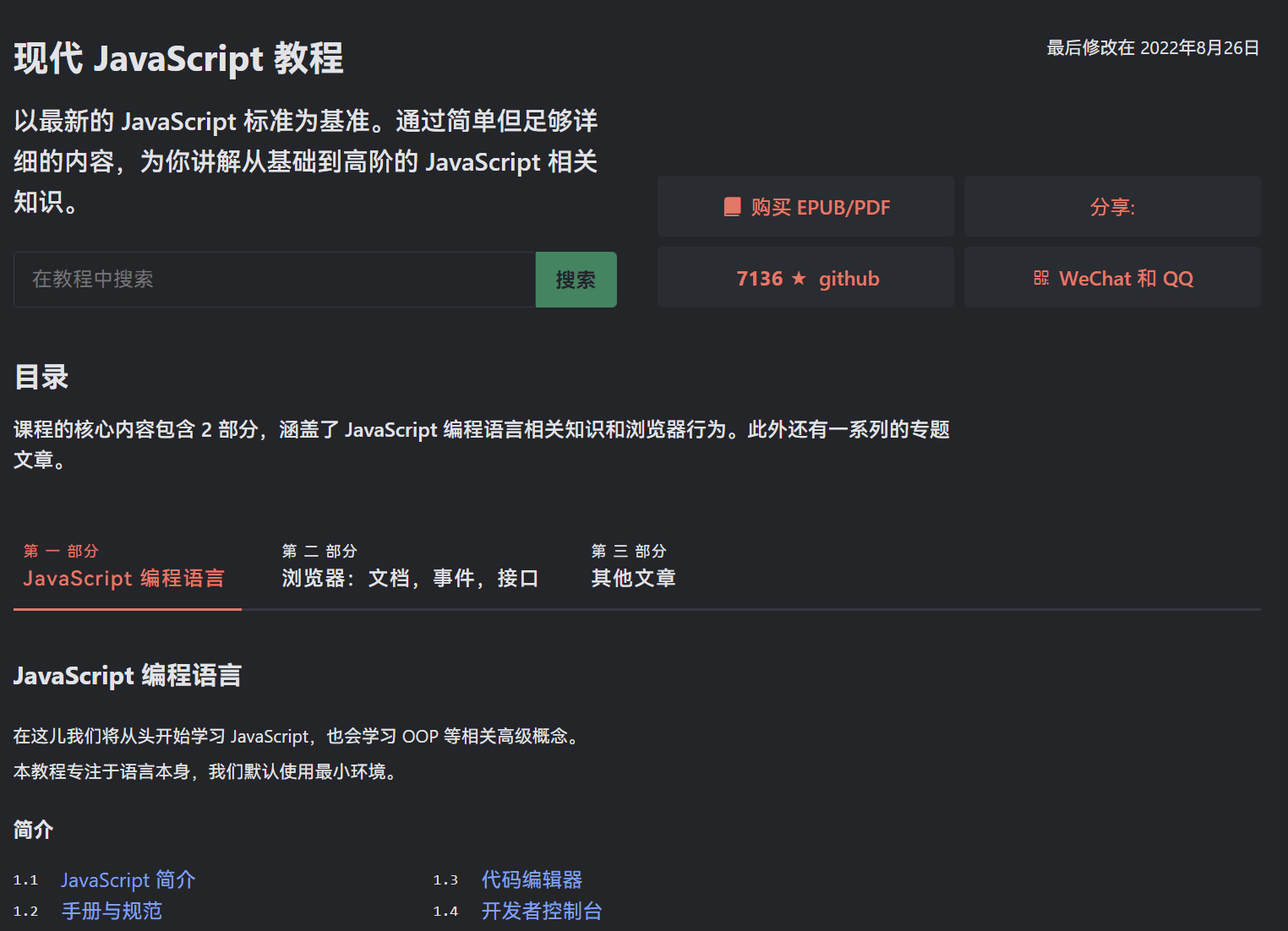
Task: Open the 代码编辑器 chapter link
Action: click(x=532, y=879)
